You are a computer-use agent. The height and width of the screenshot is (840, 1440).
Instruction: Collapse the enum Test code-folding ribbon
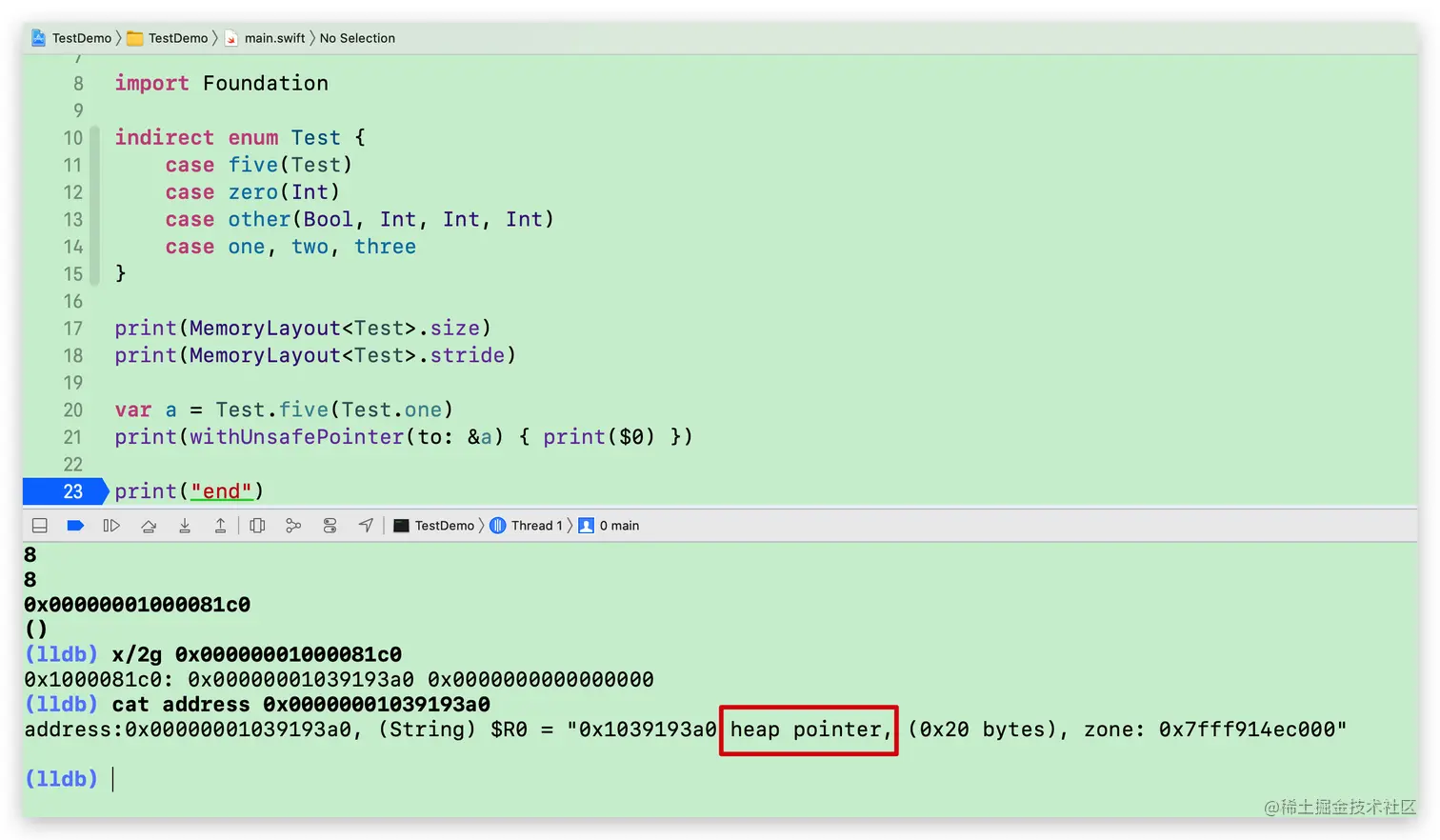tap(94, 206)
